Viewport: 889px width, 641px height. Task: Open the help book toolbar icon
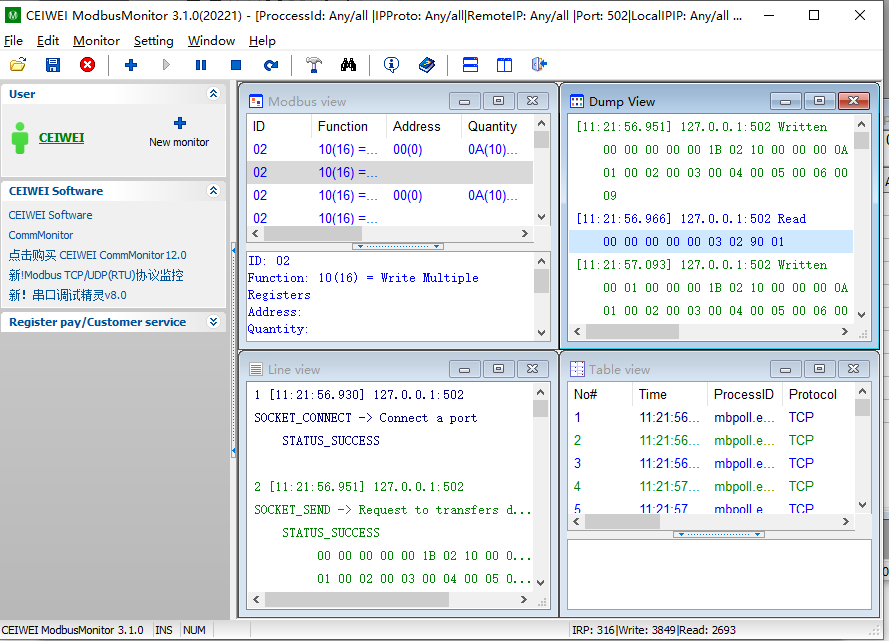426,65
